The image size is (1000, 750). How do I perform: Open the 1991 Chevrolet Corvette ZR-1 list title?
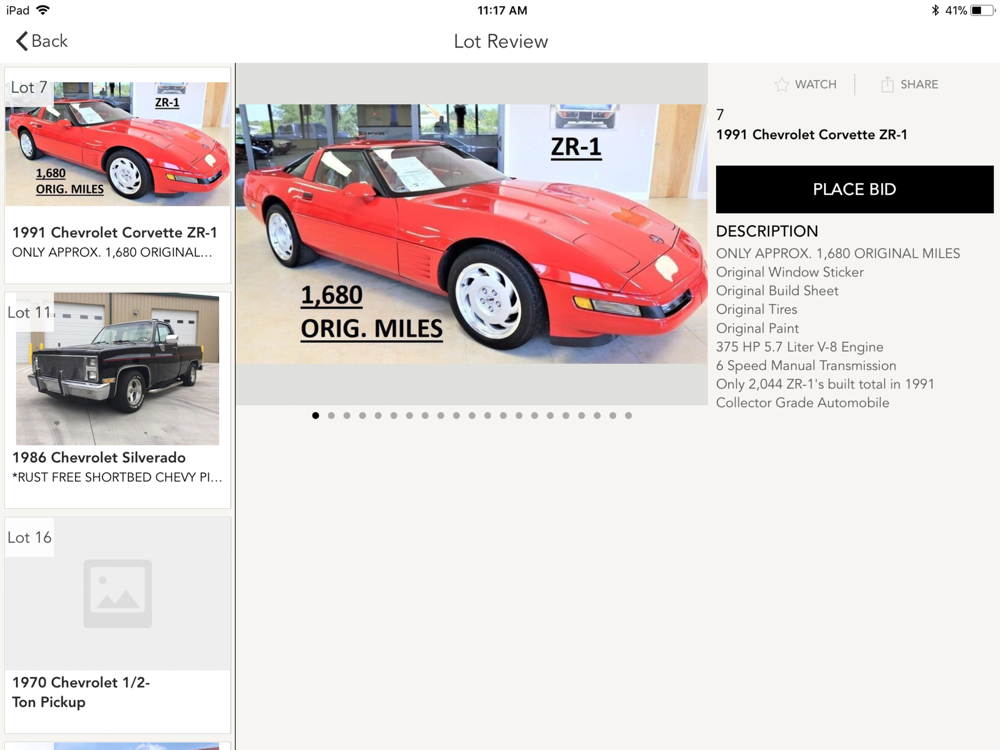pos(115,232)
